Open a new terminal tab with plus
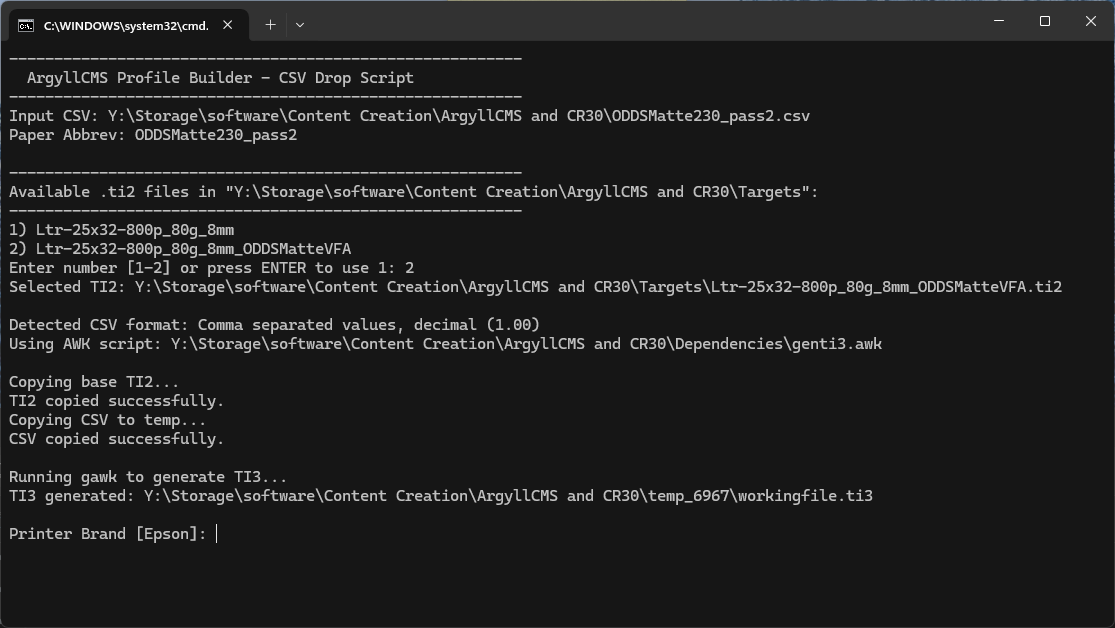The width and height of the screenshot is (1115, 628). 270,25
